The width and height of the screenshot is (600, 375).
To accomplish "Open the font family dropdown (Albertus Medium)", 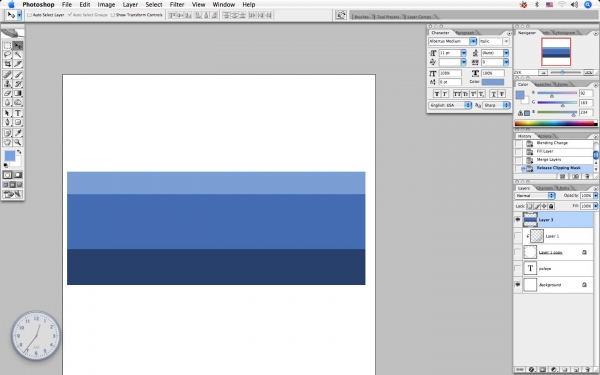I will [x=473, y=41].
